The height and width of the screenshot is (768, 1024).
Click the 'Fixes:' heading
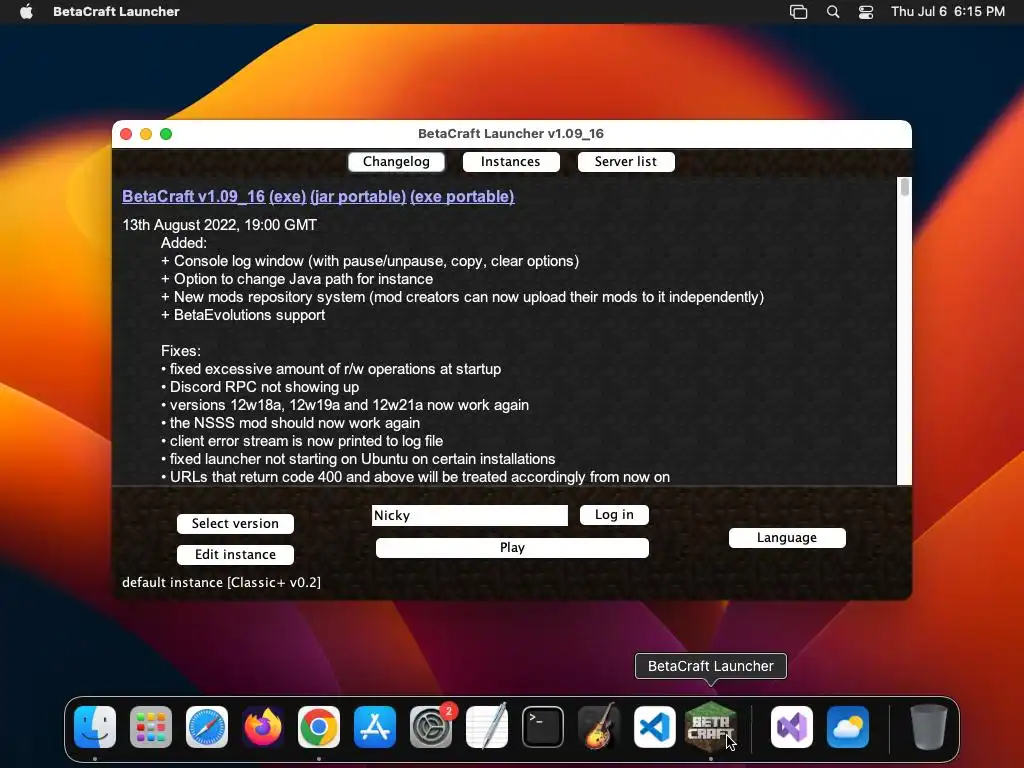pos(181,351)
